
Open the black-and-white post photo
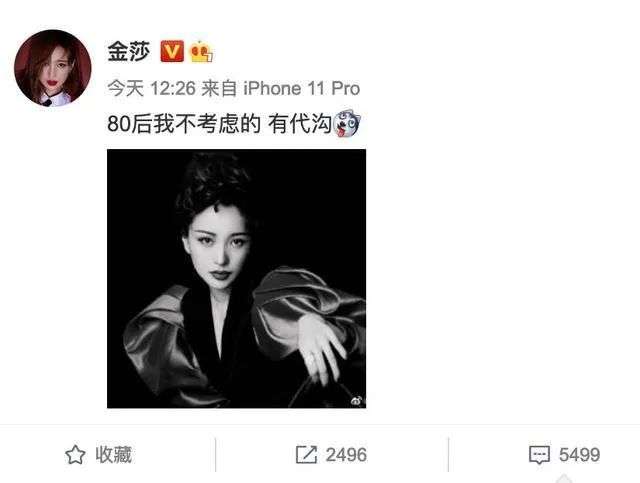coord(236,278)
